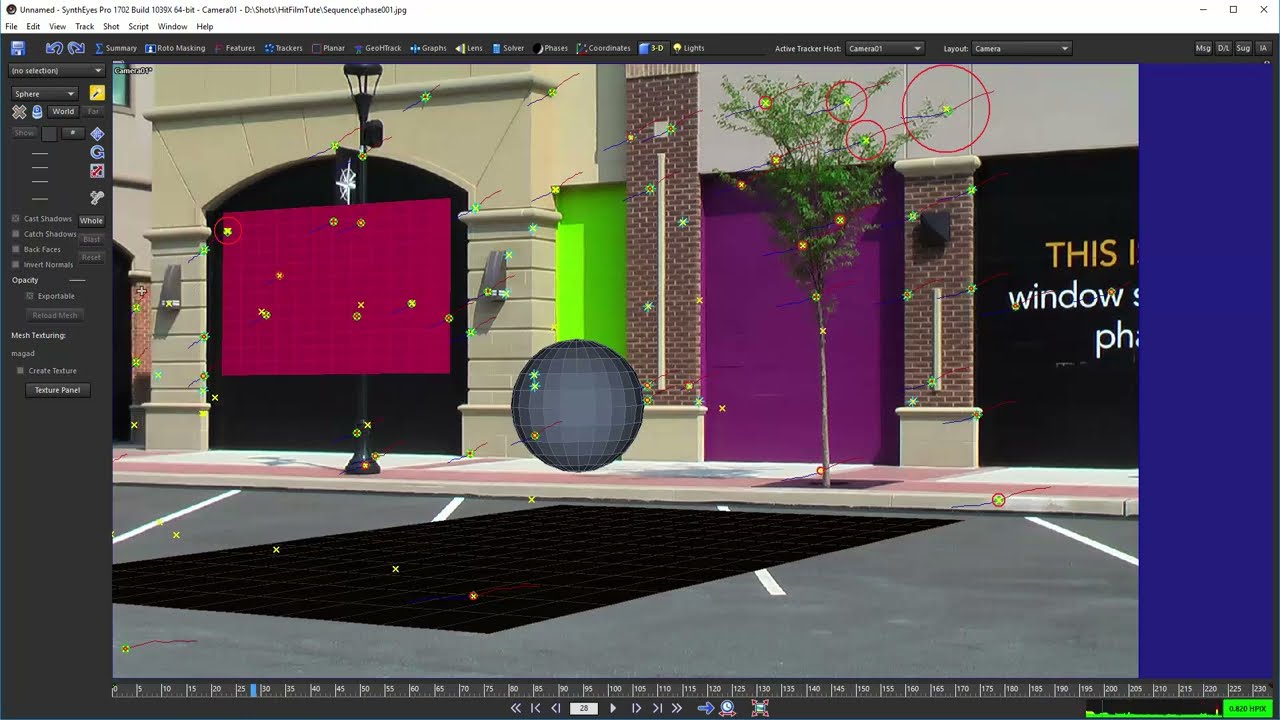
Task: Open the Planar room
Action: click(x=329, y=48)
